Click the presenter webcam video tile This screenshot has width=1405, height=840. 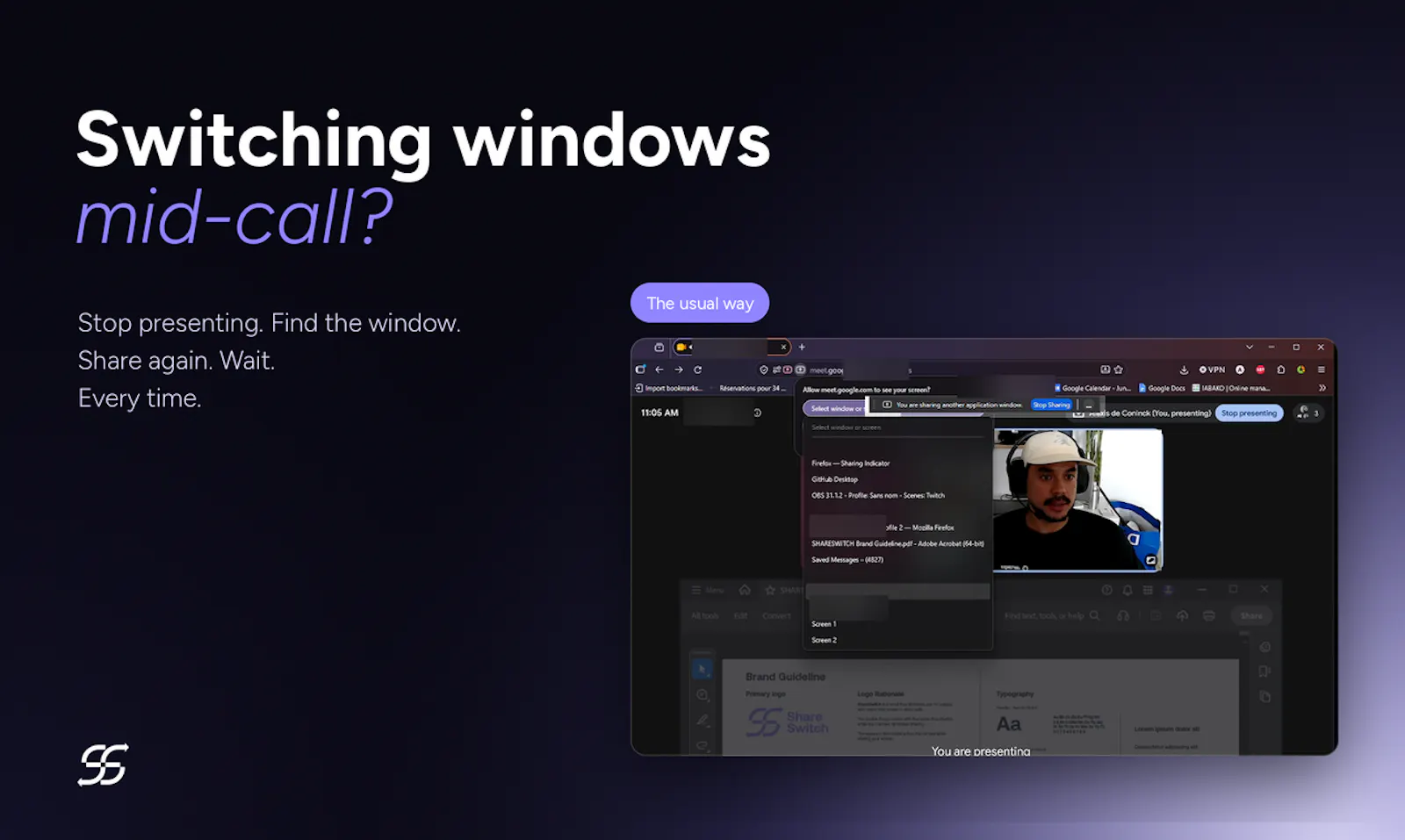1077,500
